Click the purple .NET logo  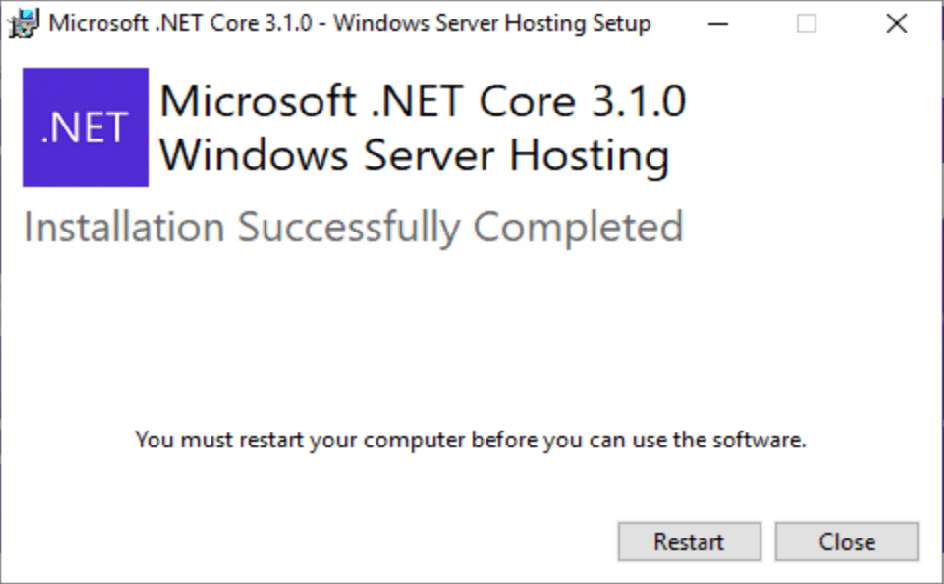point(86,127)
